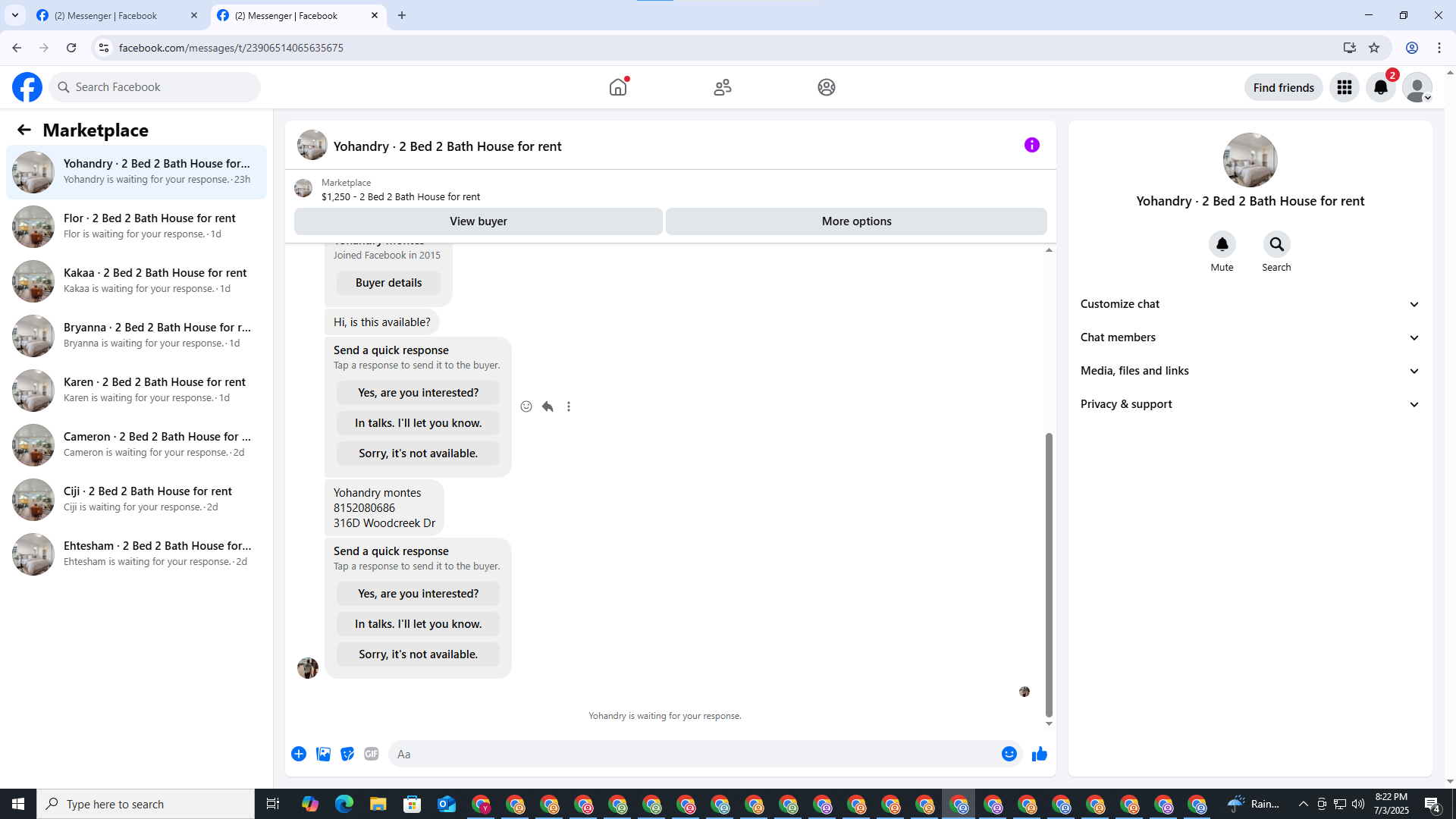
Task: Click the purple conversation info icon
Action: point(1031,145)
